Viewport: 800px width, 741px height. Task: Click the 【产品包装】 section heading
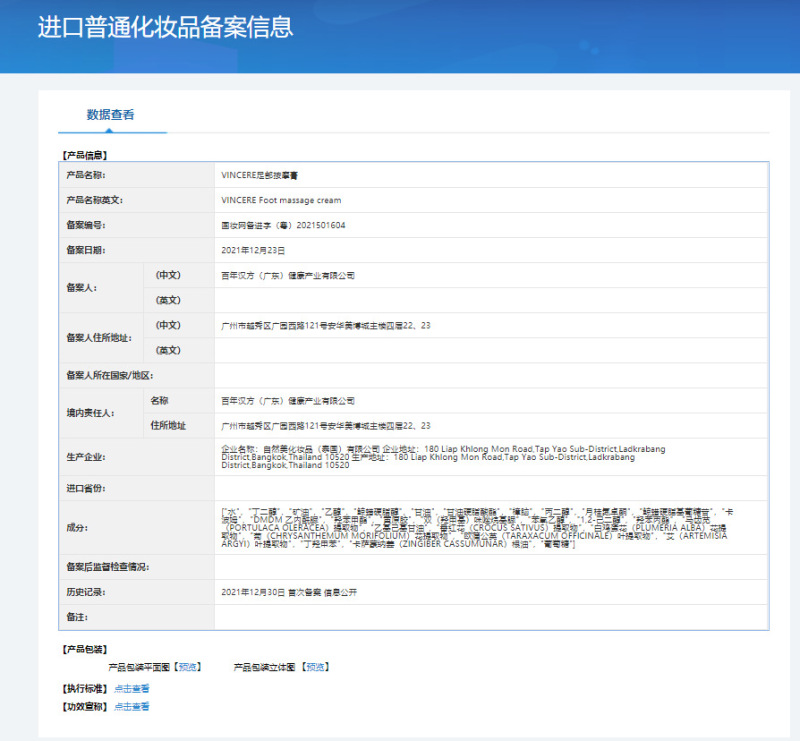coord(85,649)
